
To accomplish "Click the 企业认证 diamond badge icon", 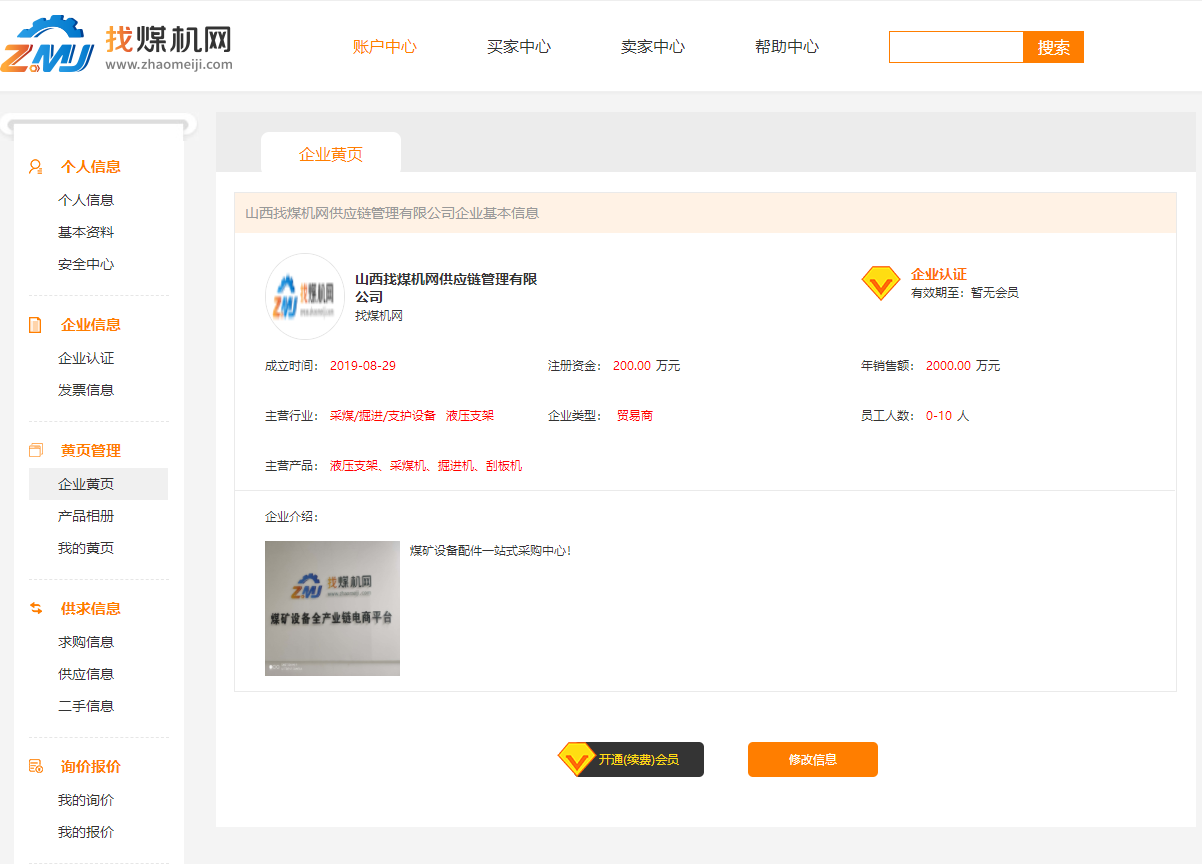I will pos(880,284).
